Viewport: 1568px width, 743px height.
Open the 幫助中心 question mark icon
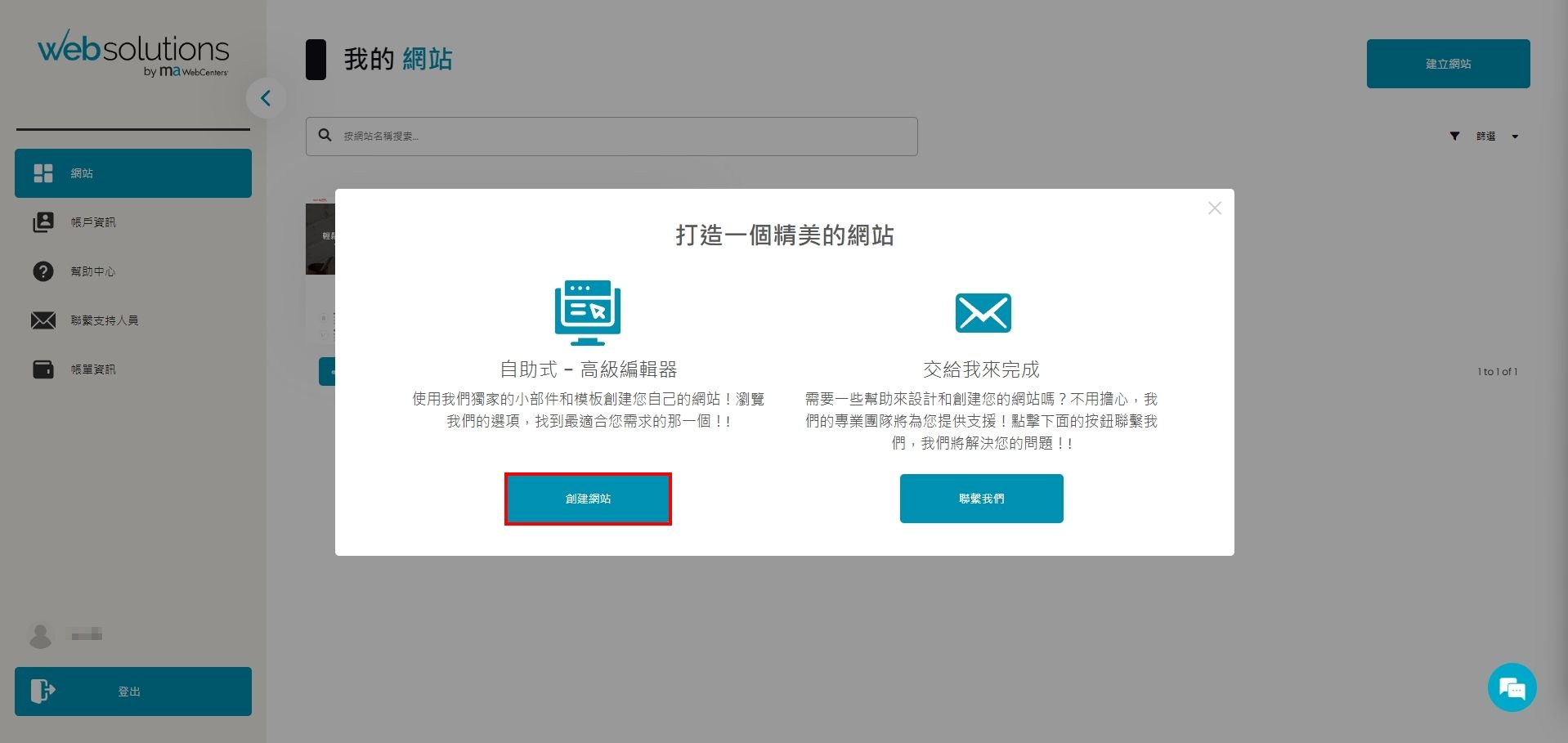43,271
